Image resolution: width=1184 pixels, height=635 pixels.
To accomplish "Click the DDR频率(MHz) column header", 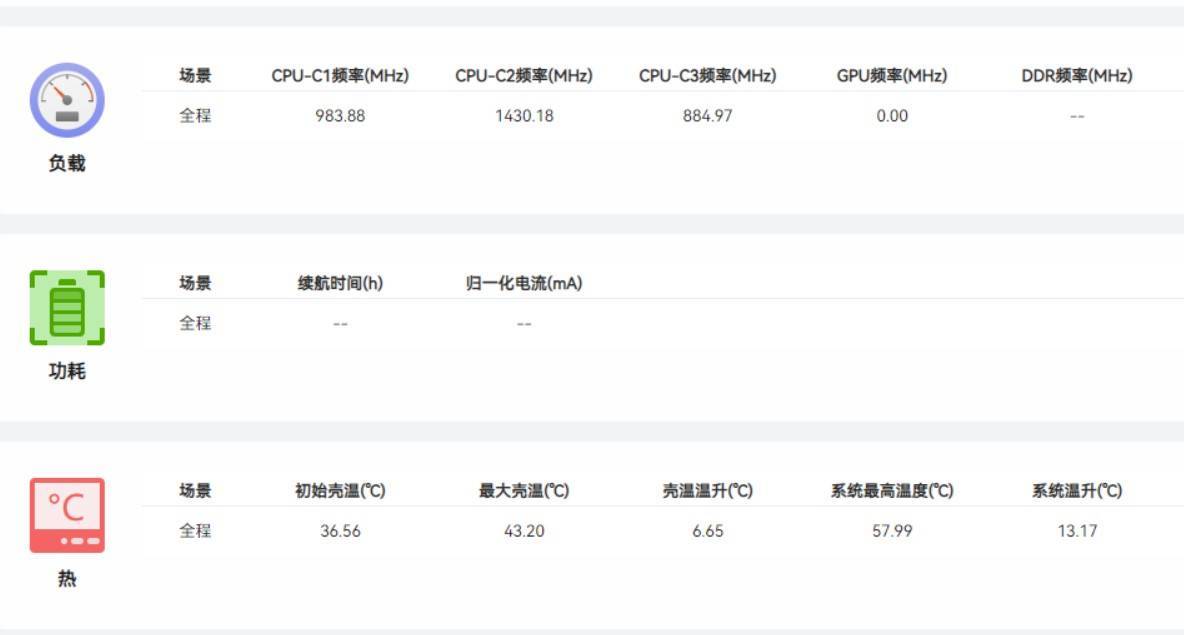I will pyautogui.click(x=1077, y=76).
